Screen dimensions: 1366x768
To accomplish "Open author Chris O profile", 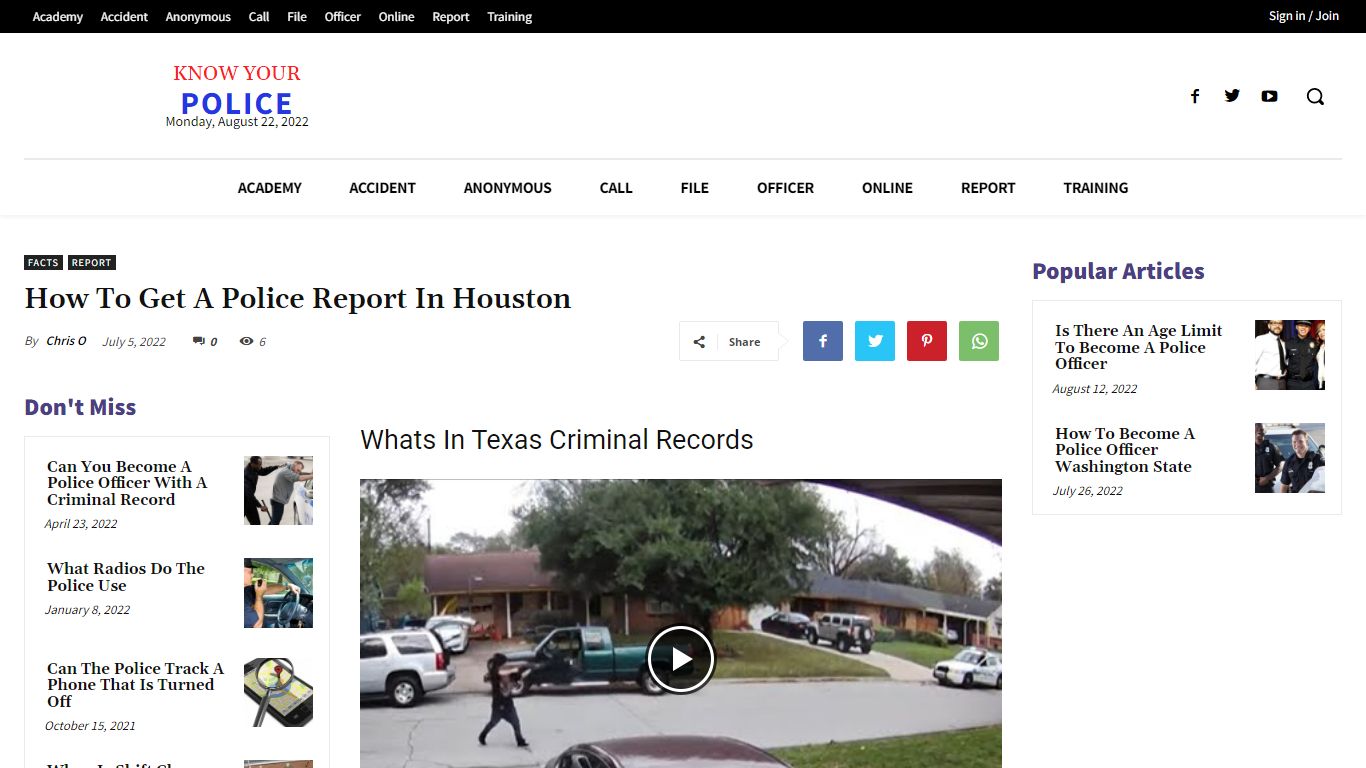I will point(66,341).
